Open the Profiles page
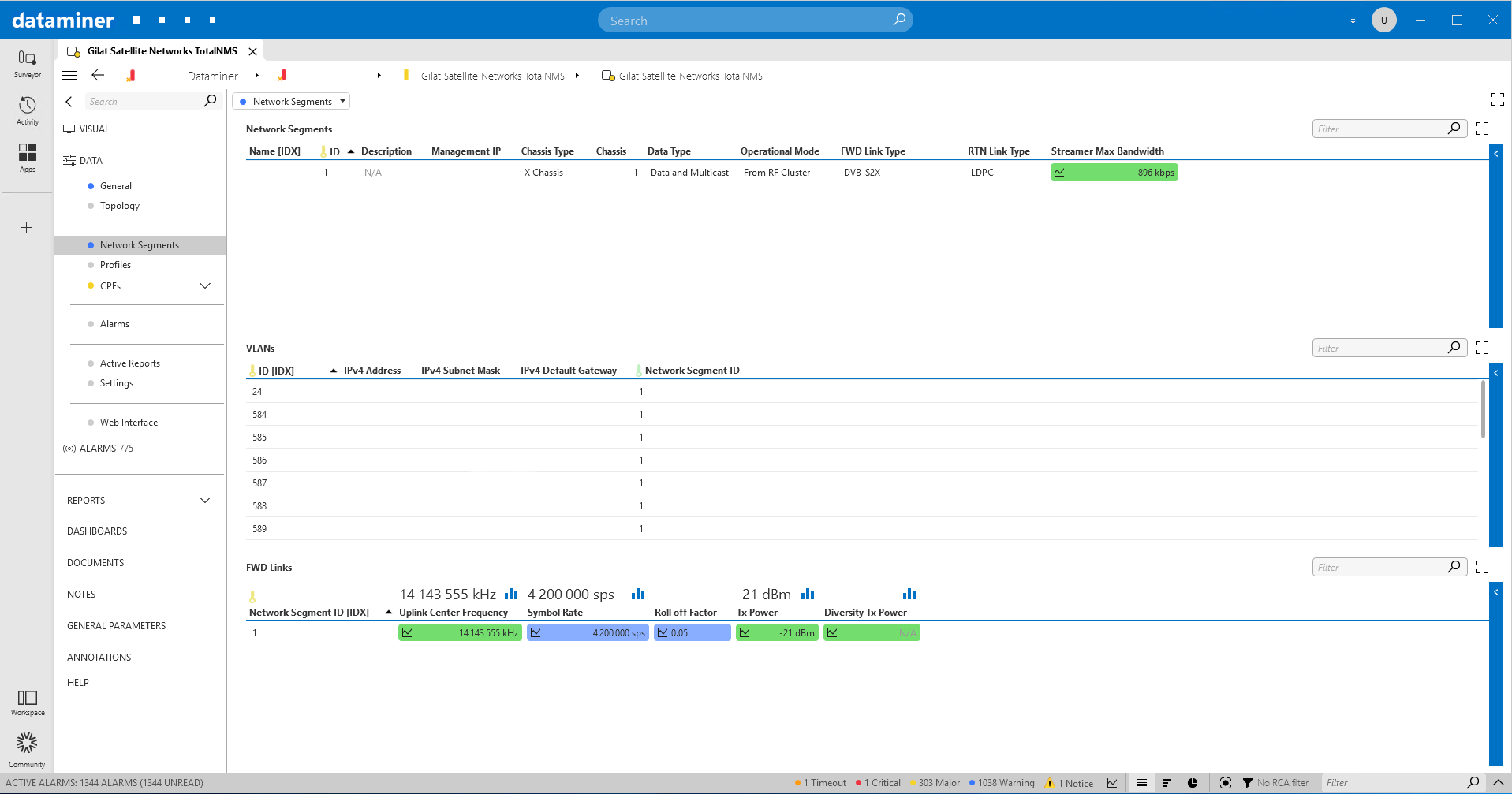This screenshot has height=794, width=1512. pyautogui.click(x=115, y=265)
